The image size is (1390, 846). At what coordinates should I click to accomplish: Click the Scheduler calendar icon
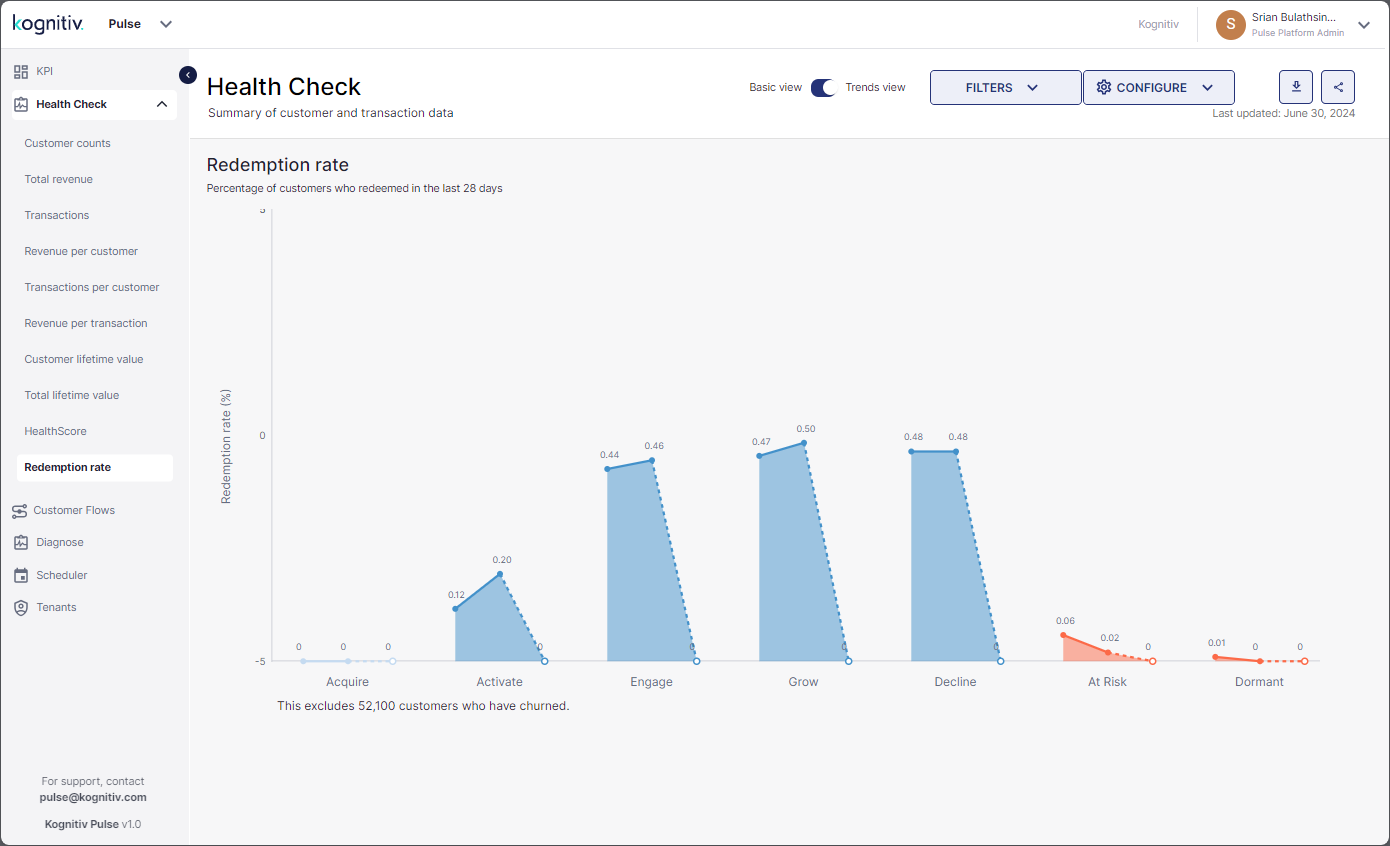pos(21,575)
